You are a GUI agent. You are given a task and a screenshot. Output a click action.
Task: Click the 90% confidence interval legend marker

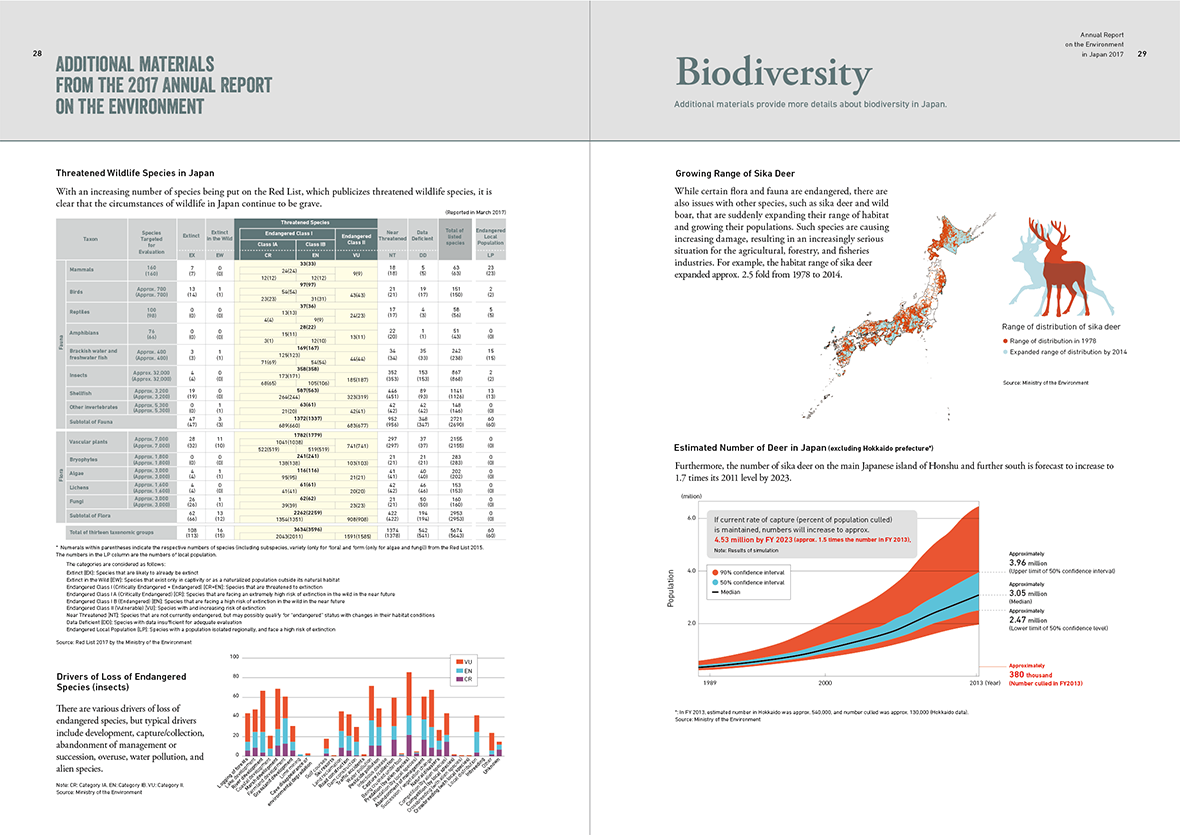coord(716,570)
